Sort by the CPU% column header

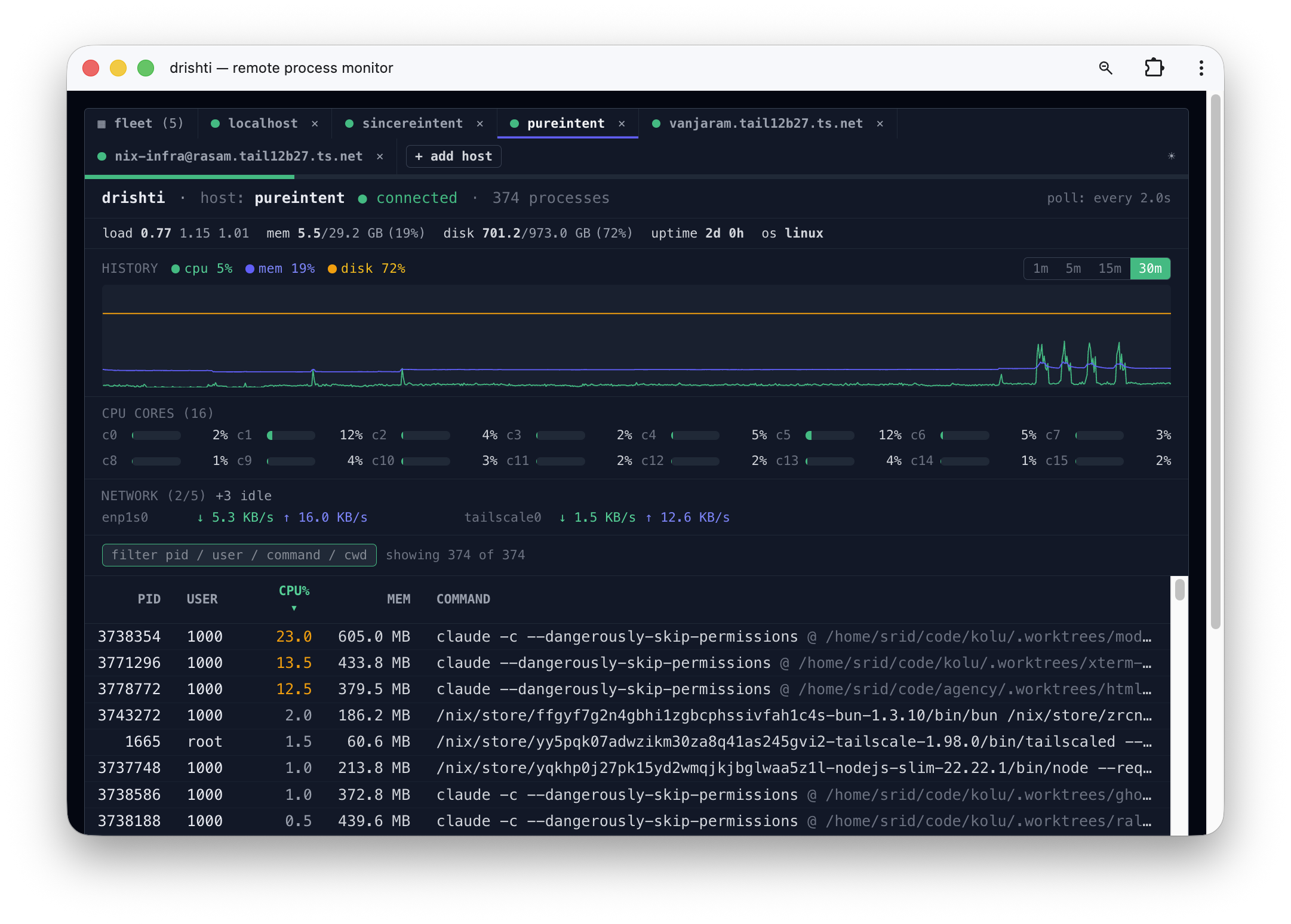pyautogui.click(x=294, y=597)
